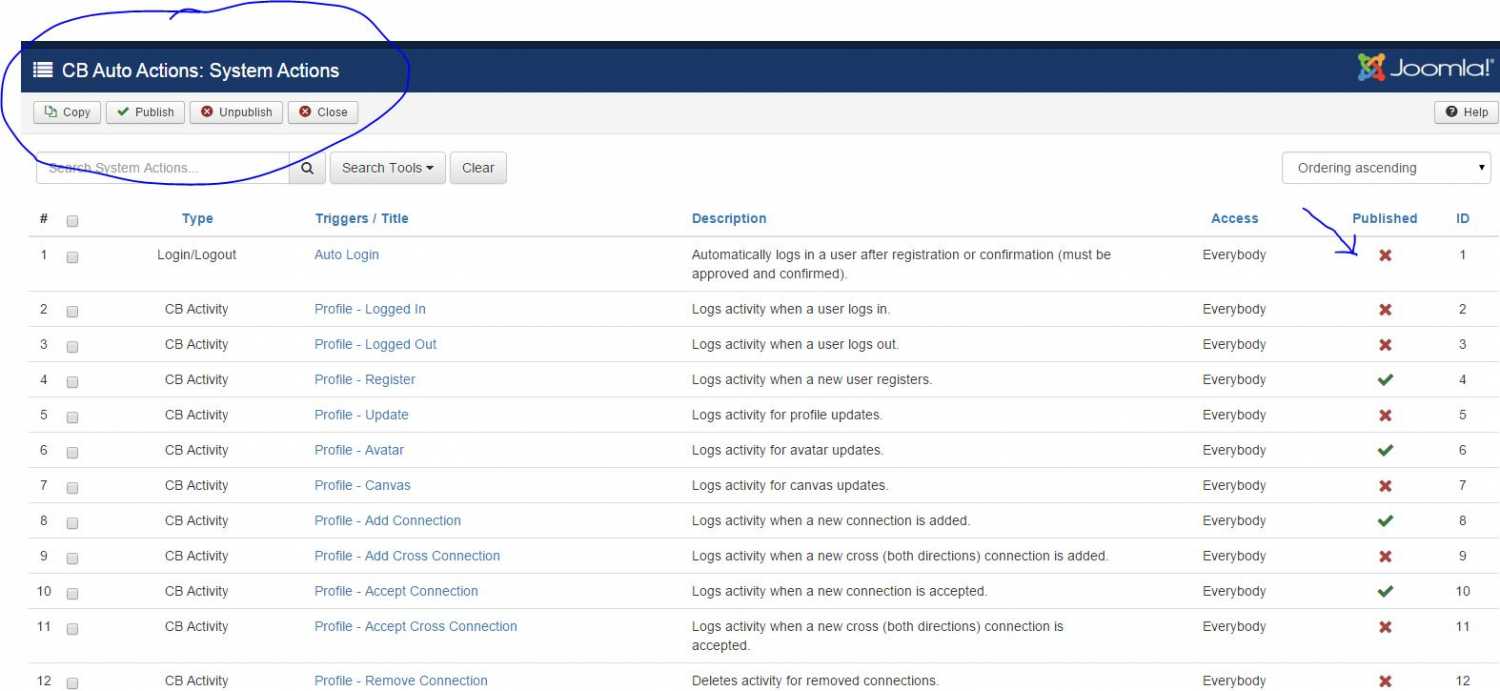Click the Clear search button
The width and height of the screenshot is (1500, 691).
478,168
